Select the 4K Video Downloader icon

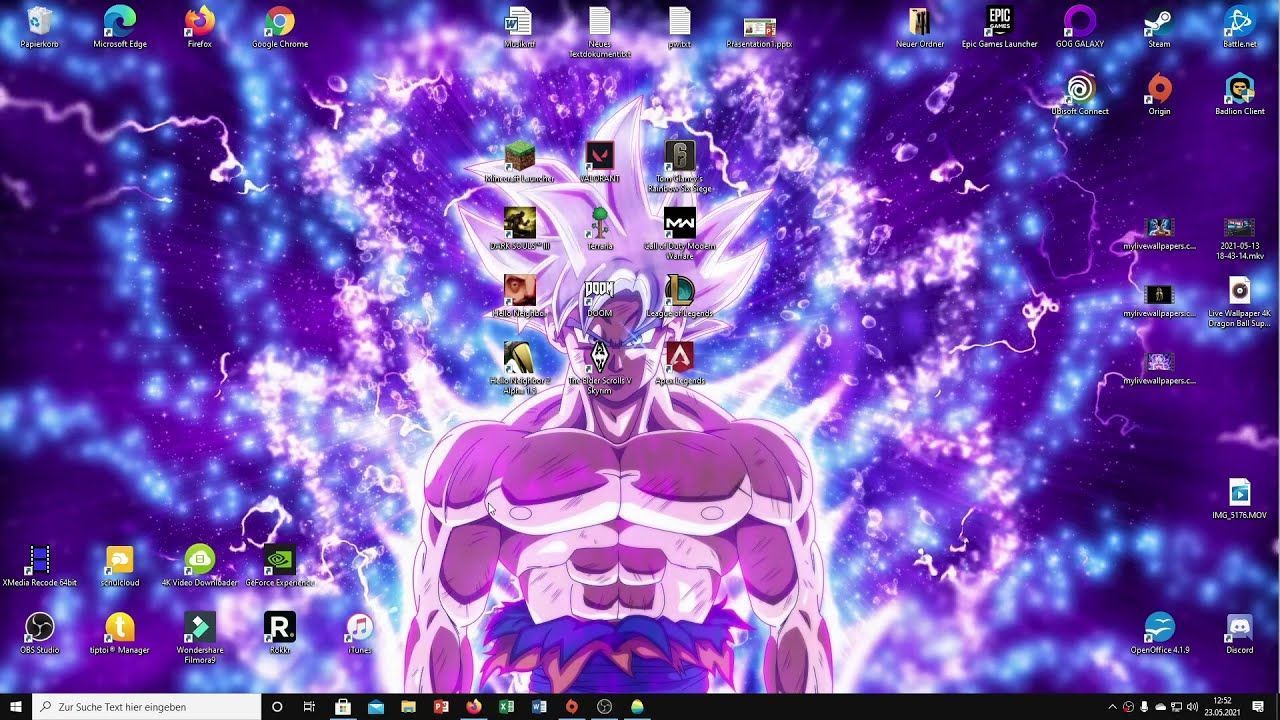pyautogui.click(x=200, y=565)
